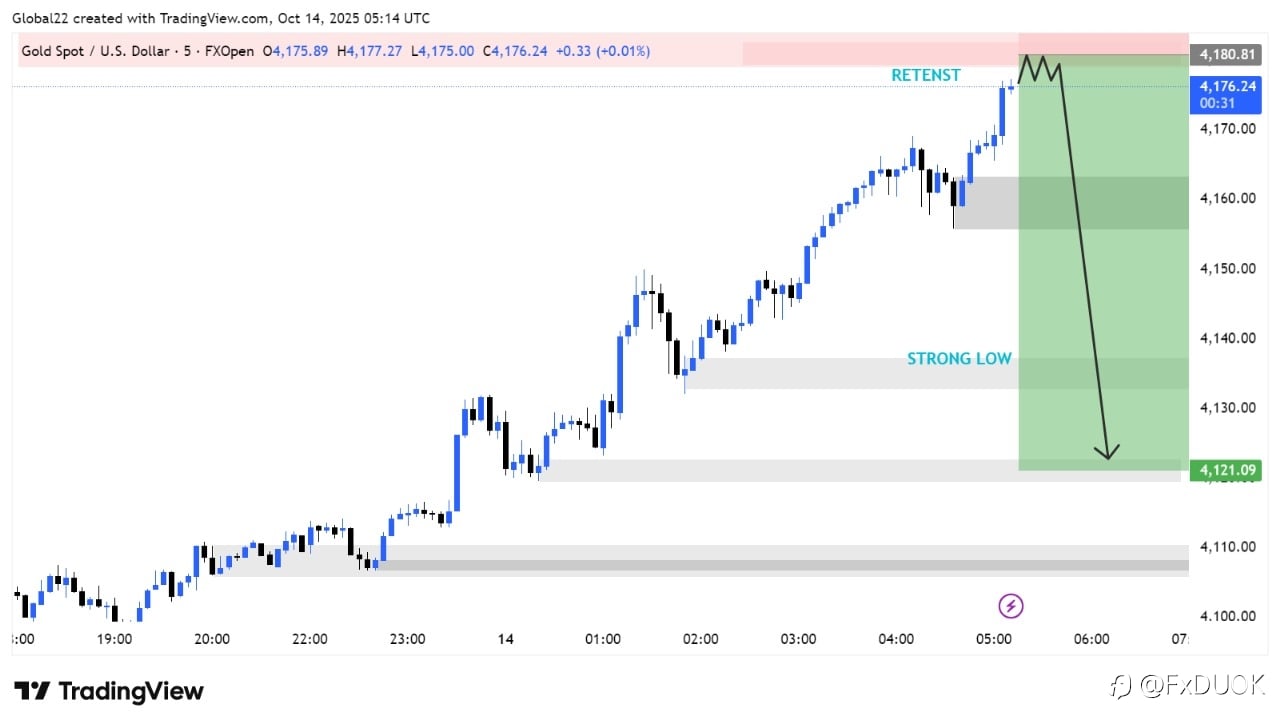Select the STRONG LOW text label

pos(959,358)
